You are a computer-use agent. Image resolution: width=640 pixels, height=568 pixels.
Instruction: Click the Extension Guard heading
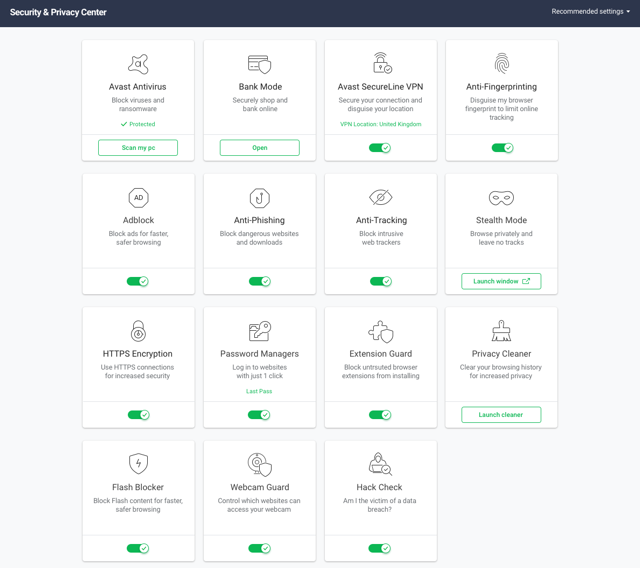point(380,353)
